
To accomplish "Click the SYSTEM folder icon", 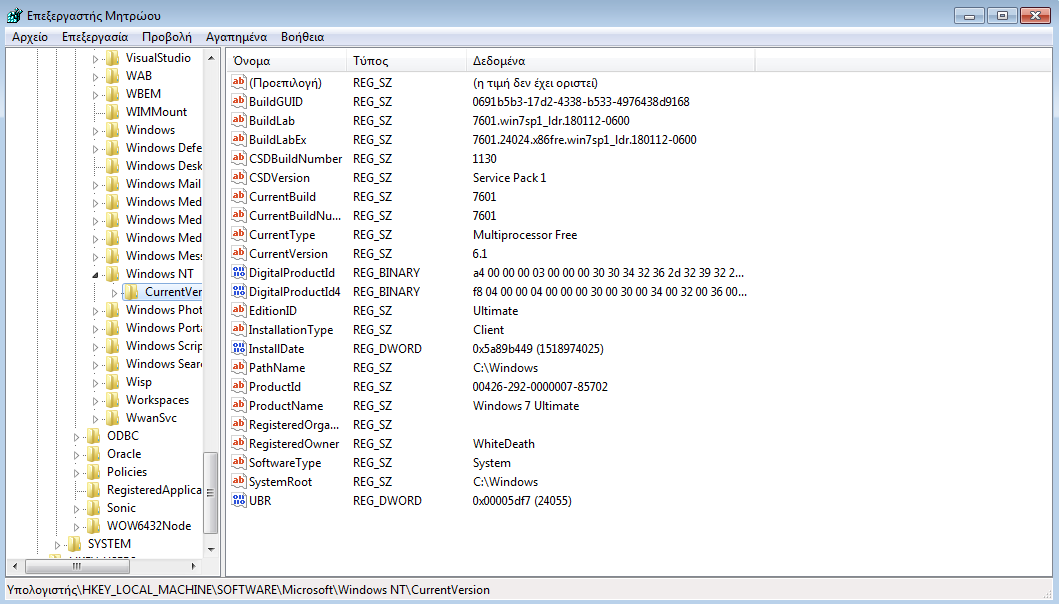I will tap(75, 544).
